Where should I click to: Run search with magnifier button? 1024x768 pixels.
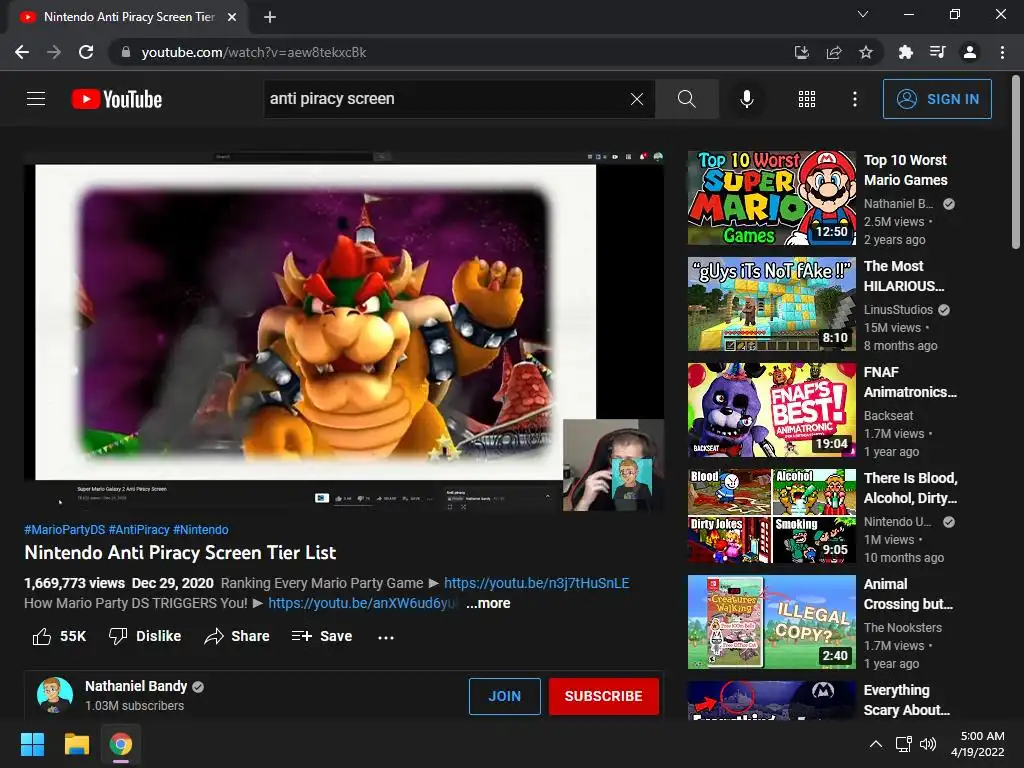pos(686,99)
